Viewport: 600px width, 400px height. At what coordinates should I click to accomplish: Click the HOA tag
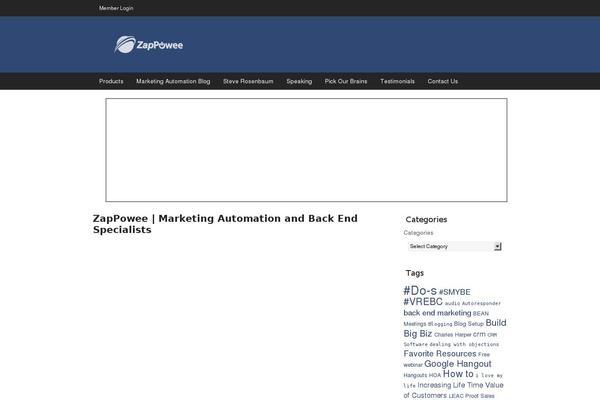pyautogui.click(x=435, y=375)
